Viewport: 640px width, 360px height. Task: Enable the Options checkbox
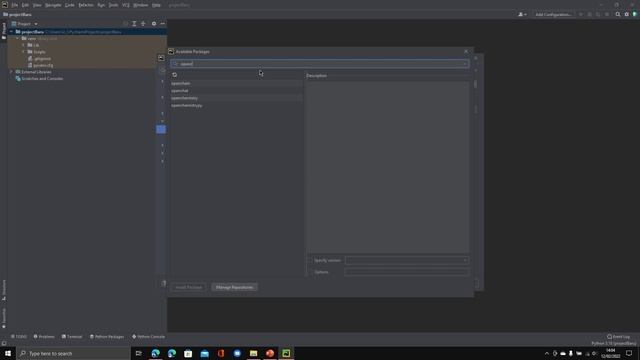tap(310, 272)
